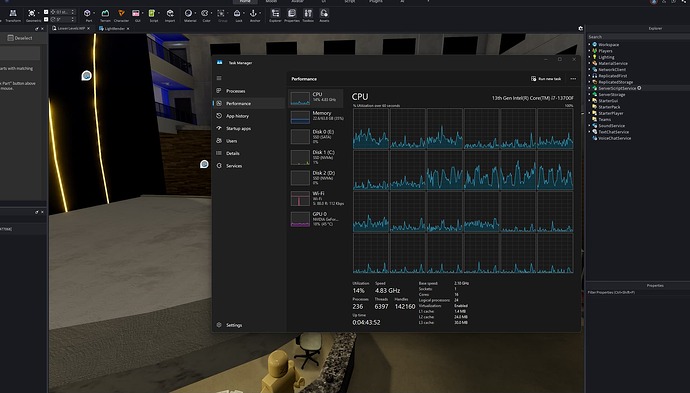The height and width of the screenshot is (393, 690).
Task: Open dropdown arrow next to Geometric
Action: point(39,13)
